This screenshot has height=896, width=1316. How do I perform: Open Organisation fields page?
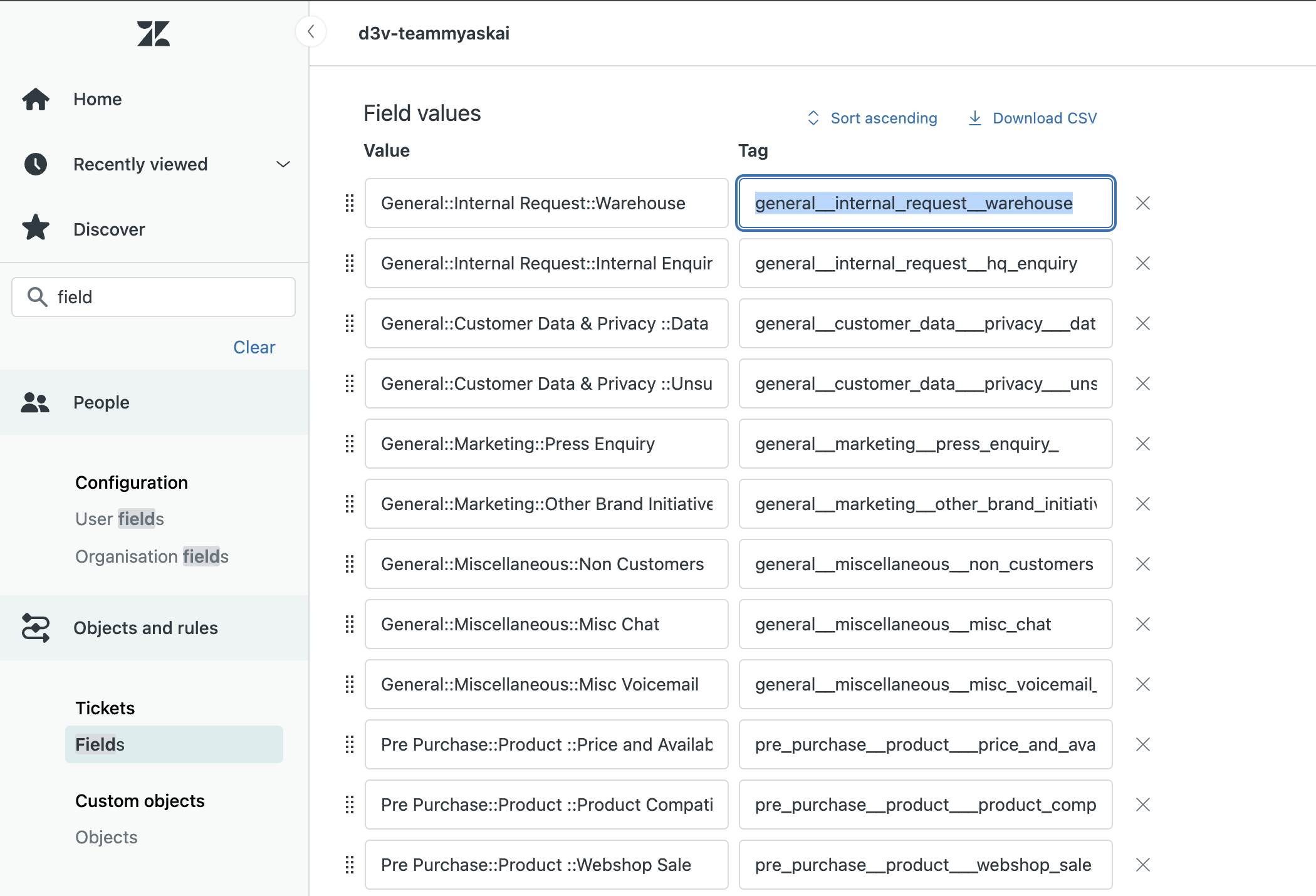(152, 556)
